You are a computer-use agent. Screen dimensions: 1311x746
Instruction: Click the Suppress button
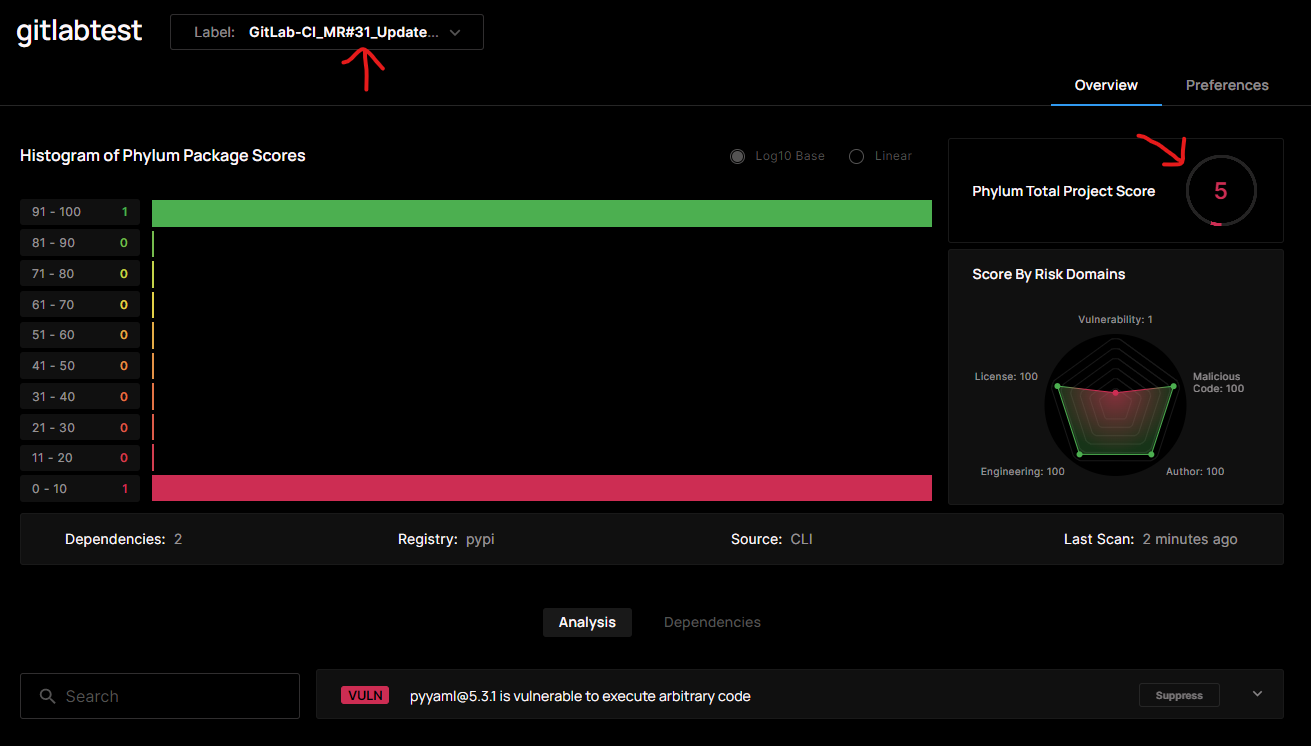(x=1179, y=695)
